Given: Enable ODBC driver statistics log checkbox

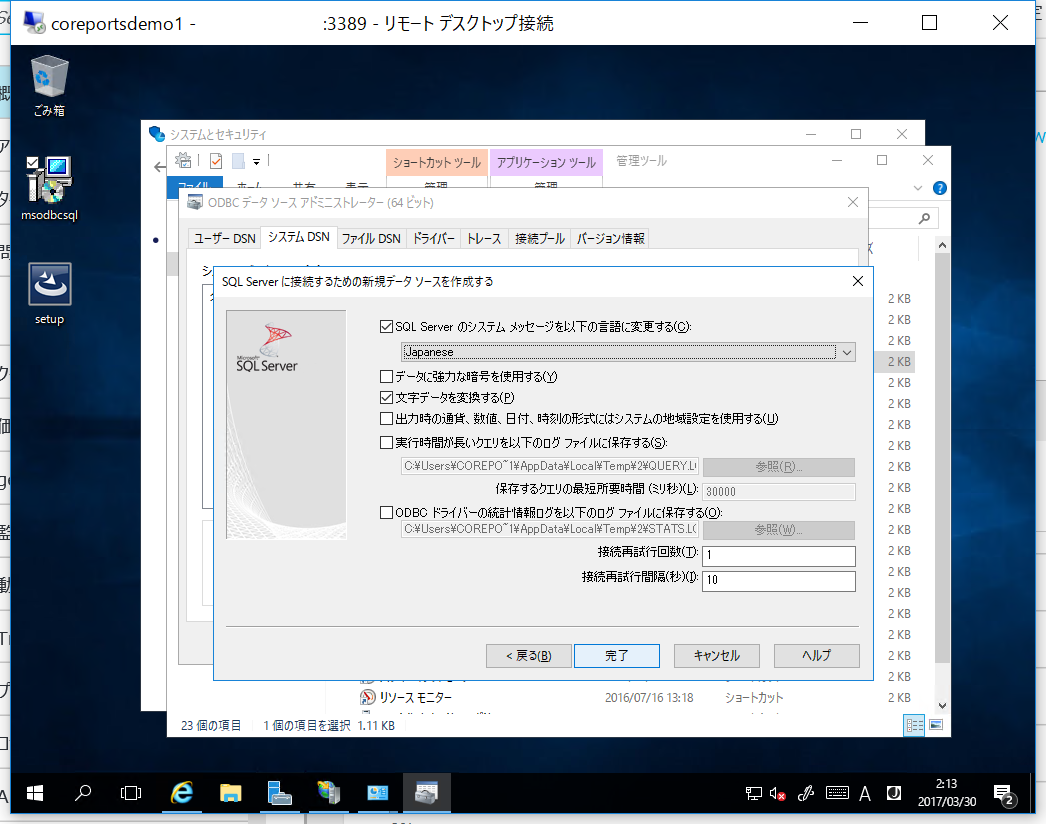Looking at the screenshot, I should pos(386,512).
